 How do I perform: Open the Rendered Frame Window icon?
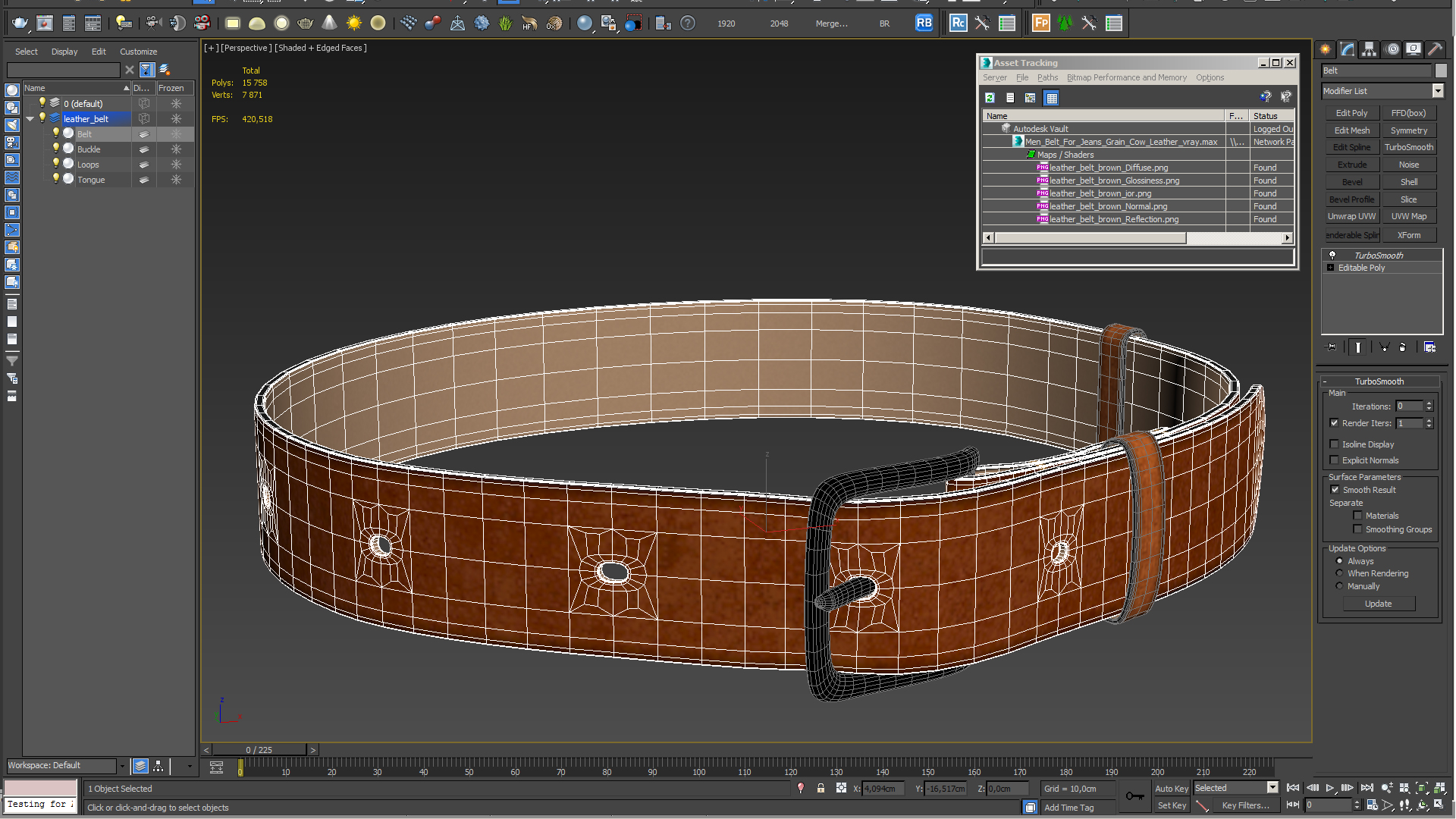(x=45, y=24)
